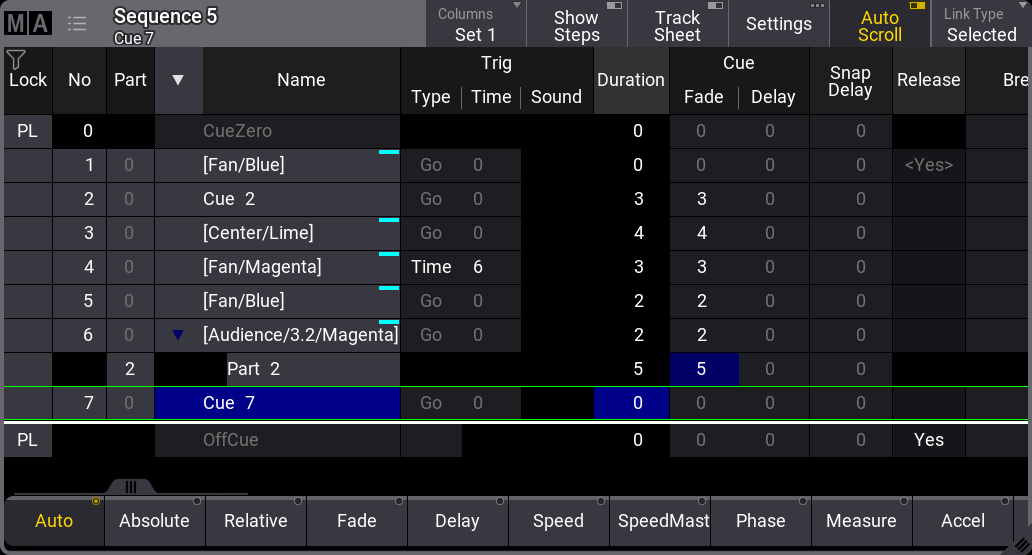Click the MA logo icon
Viewport: 1032px width, 555px height.
[26, 23]
